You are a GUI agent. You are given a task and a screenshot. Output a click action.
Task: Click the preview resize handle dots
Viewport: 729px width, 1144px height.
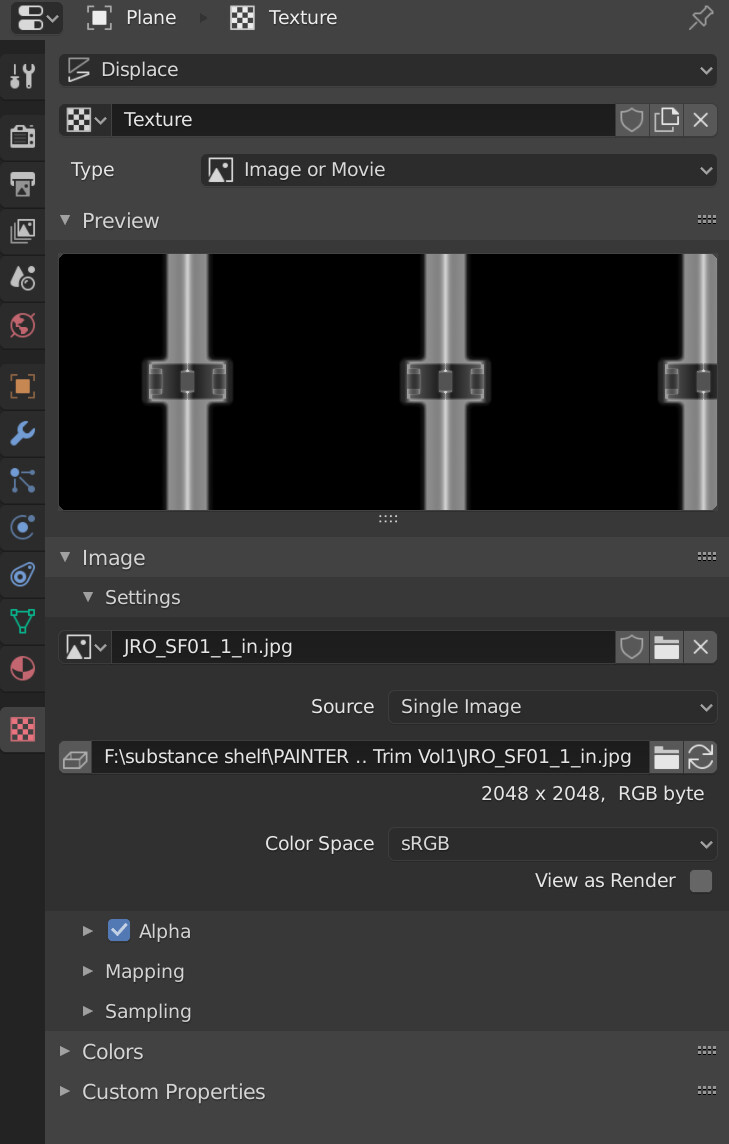tap(388, 519)
